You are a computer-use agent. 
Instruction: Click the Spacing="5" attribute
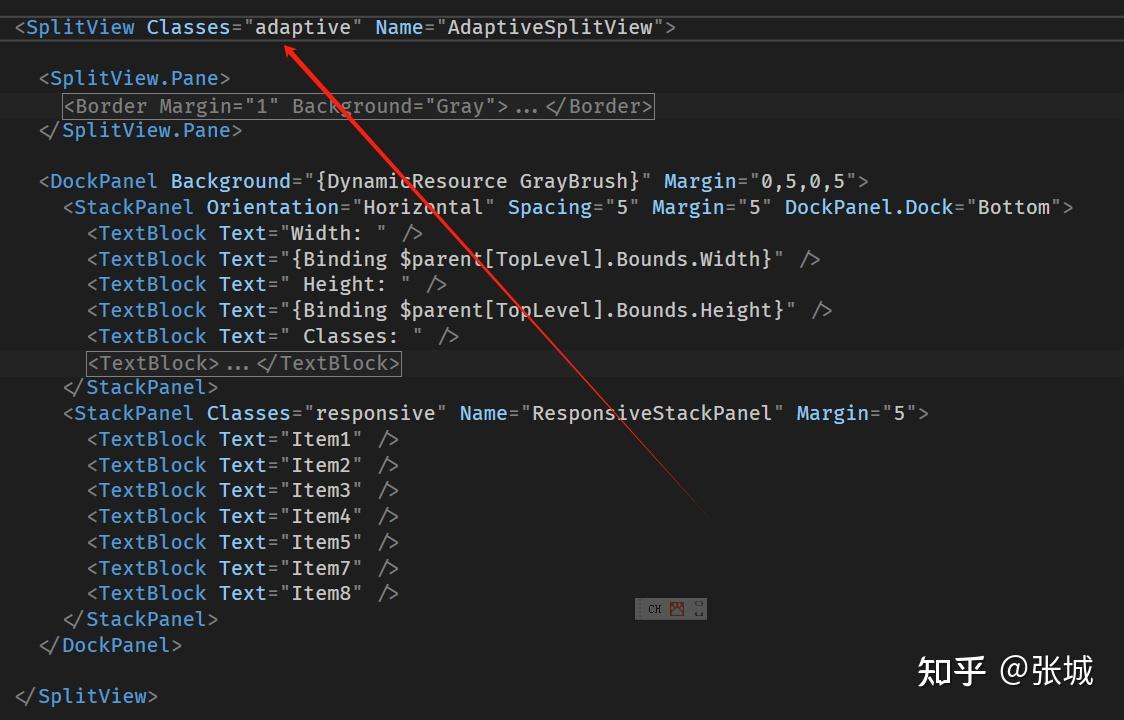point(573,207)
